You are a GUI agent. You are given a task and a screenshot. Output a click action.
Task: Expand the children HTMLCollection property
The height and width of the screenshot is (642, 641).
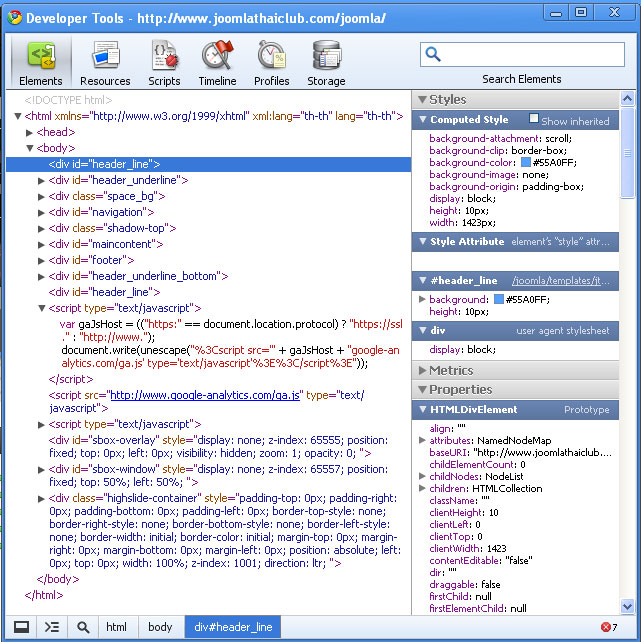(x=422, y=488)
